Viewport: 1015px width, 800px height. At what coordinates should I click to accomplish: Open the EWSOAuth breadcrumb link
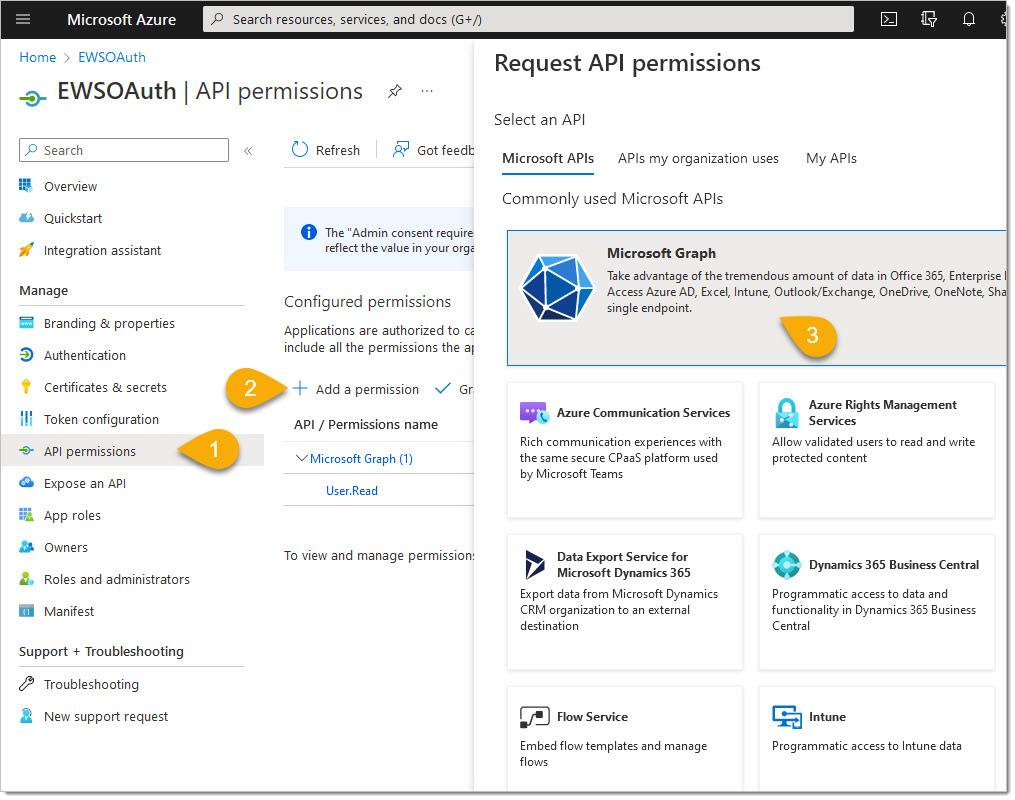[112, 57]
